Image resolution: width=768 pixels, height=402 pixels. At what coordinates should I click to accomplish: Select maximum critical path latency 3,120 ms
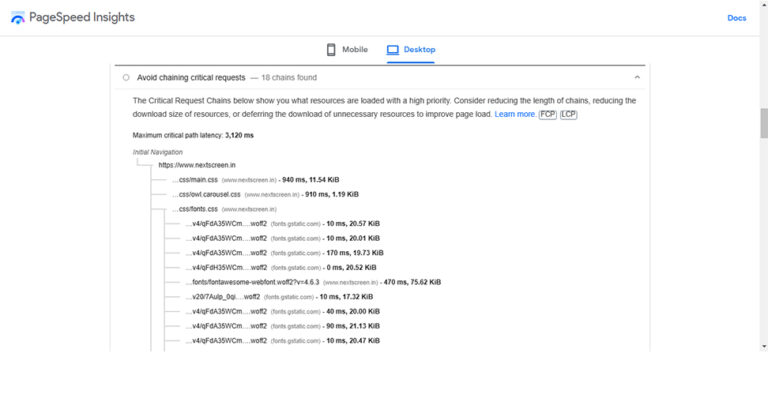(193, 135)
